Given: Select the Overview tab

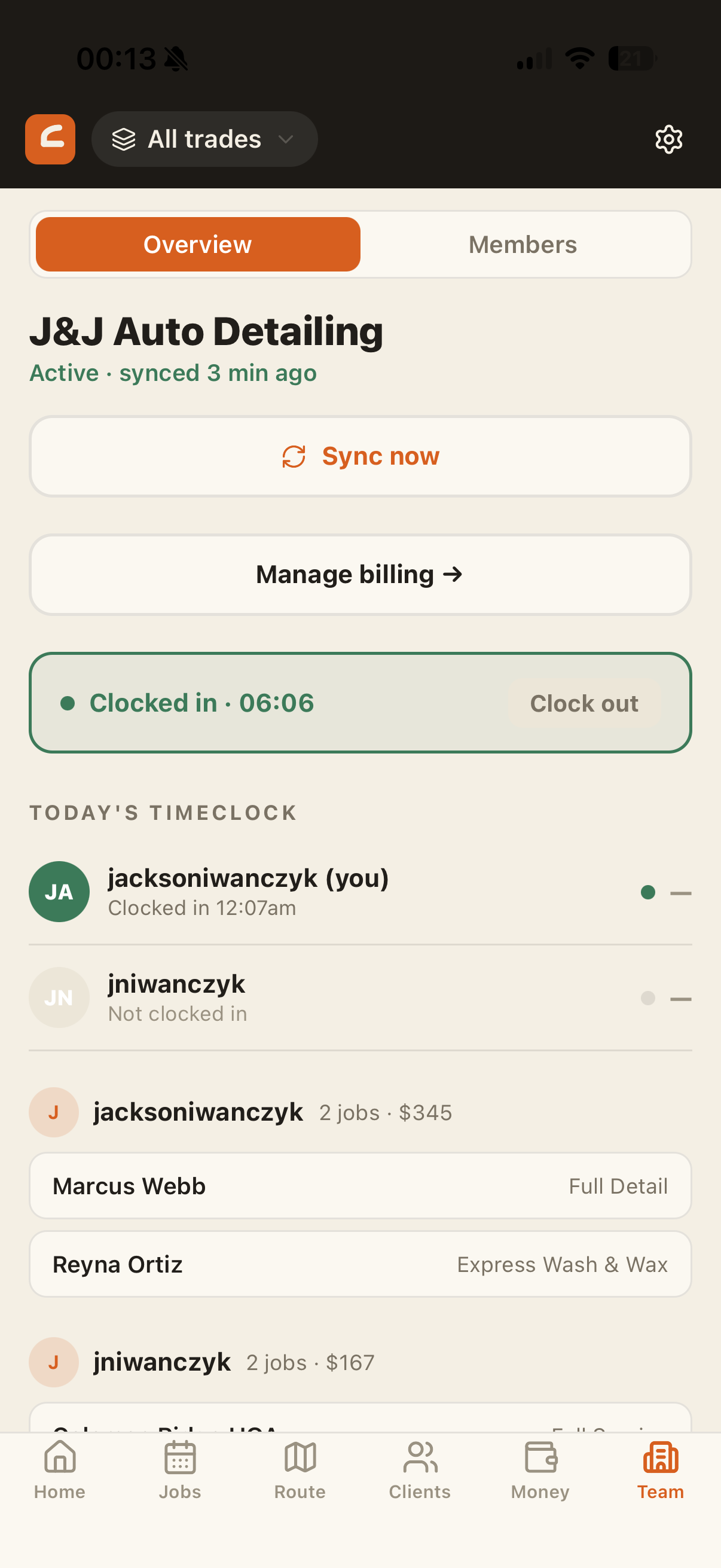Looking at the screenshot, I should point(198,245).
